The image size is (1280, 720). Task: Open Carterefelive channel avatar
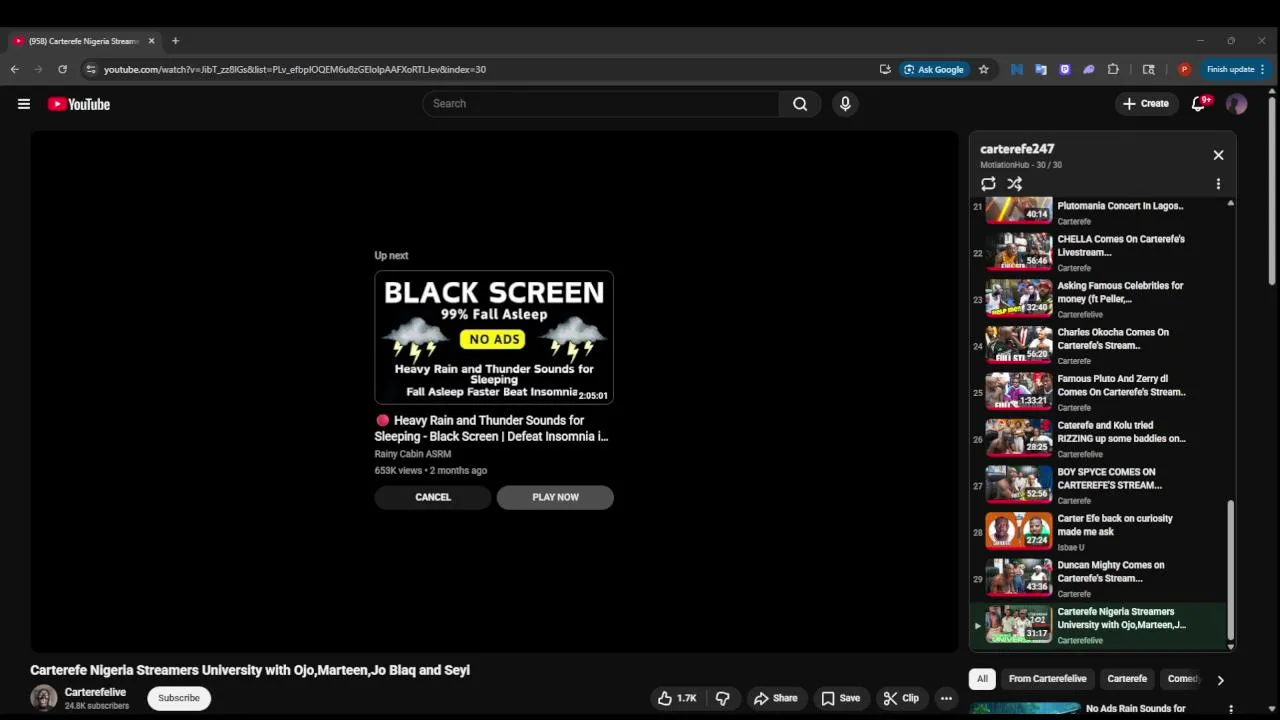[x=44, y=698]
